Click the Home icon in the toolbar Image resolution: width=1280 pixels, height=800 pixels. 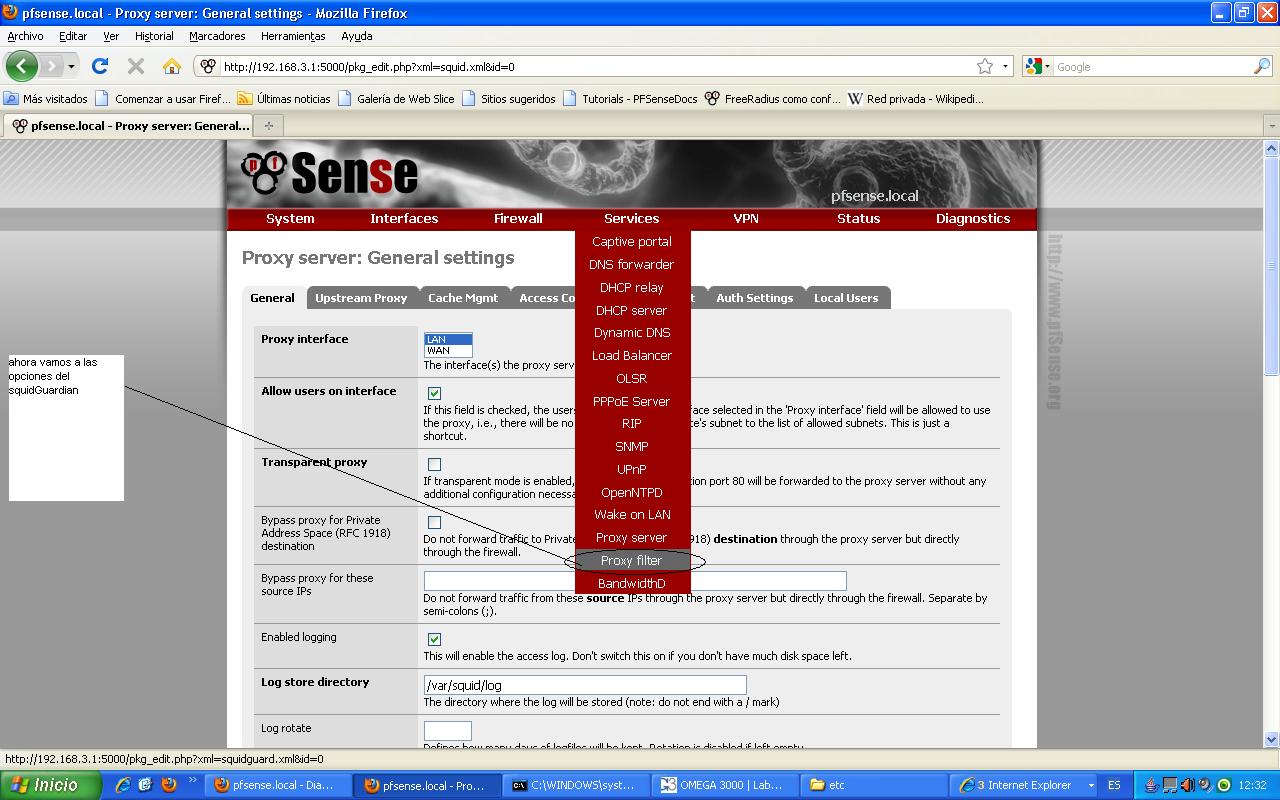(172, 67)
